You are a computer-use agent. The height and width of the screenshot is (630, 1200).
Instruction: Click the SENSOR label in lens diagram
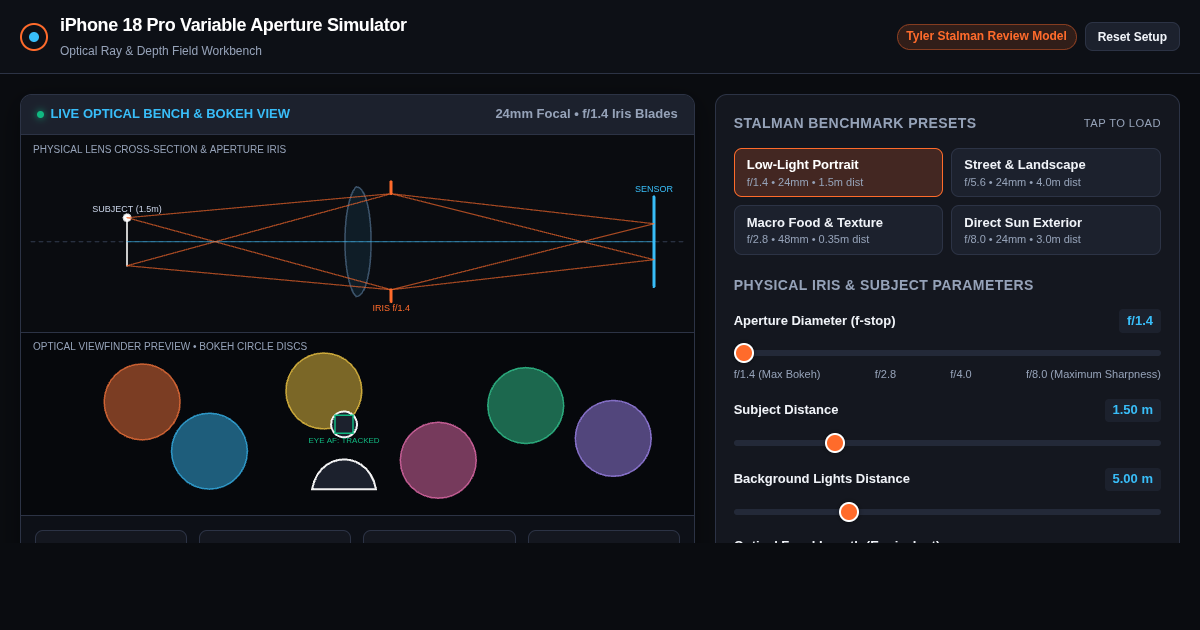(x=654, y=189)
